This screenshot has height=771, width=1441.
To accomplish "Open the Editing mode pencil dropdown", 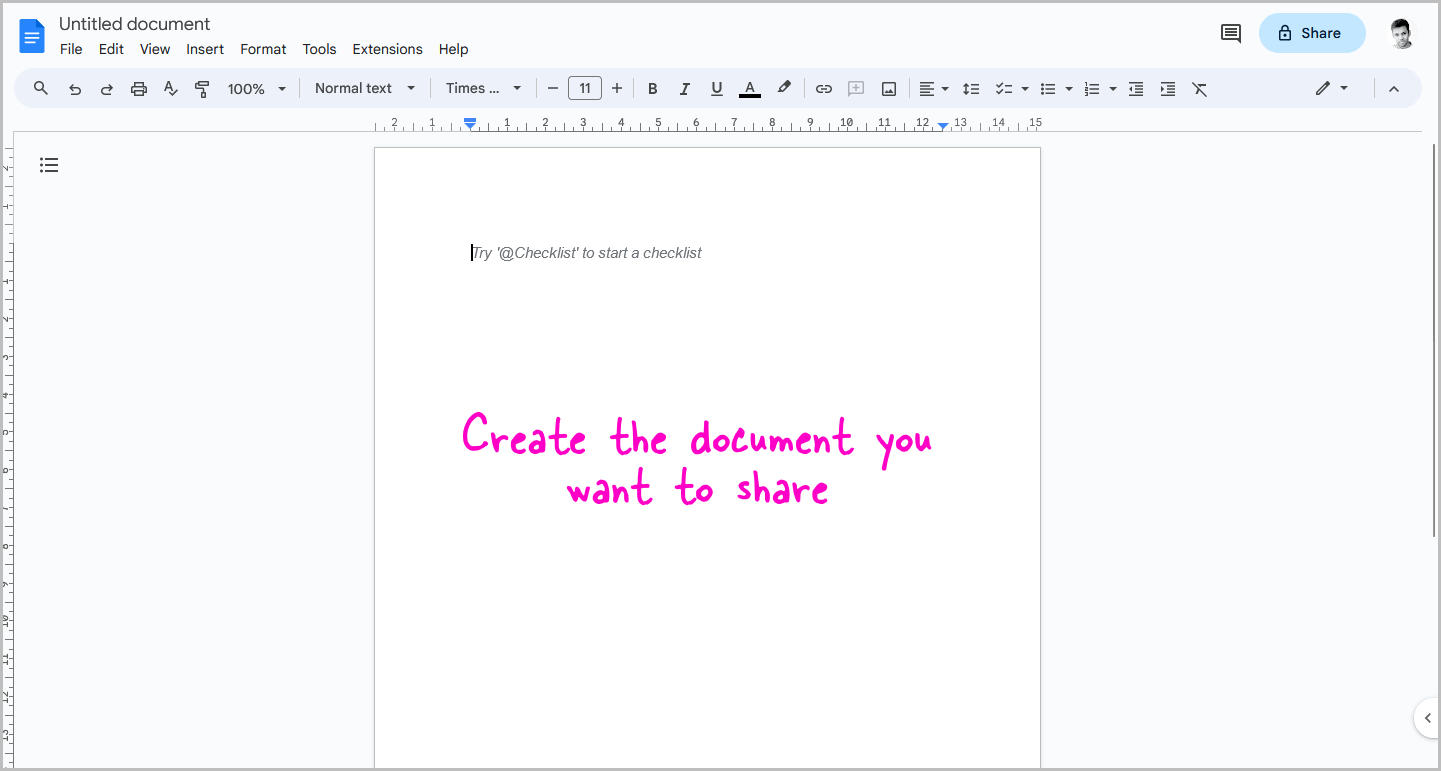I will pyautogui.click(x=1332, y=88).
